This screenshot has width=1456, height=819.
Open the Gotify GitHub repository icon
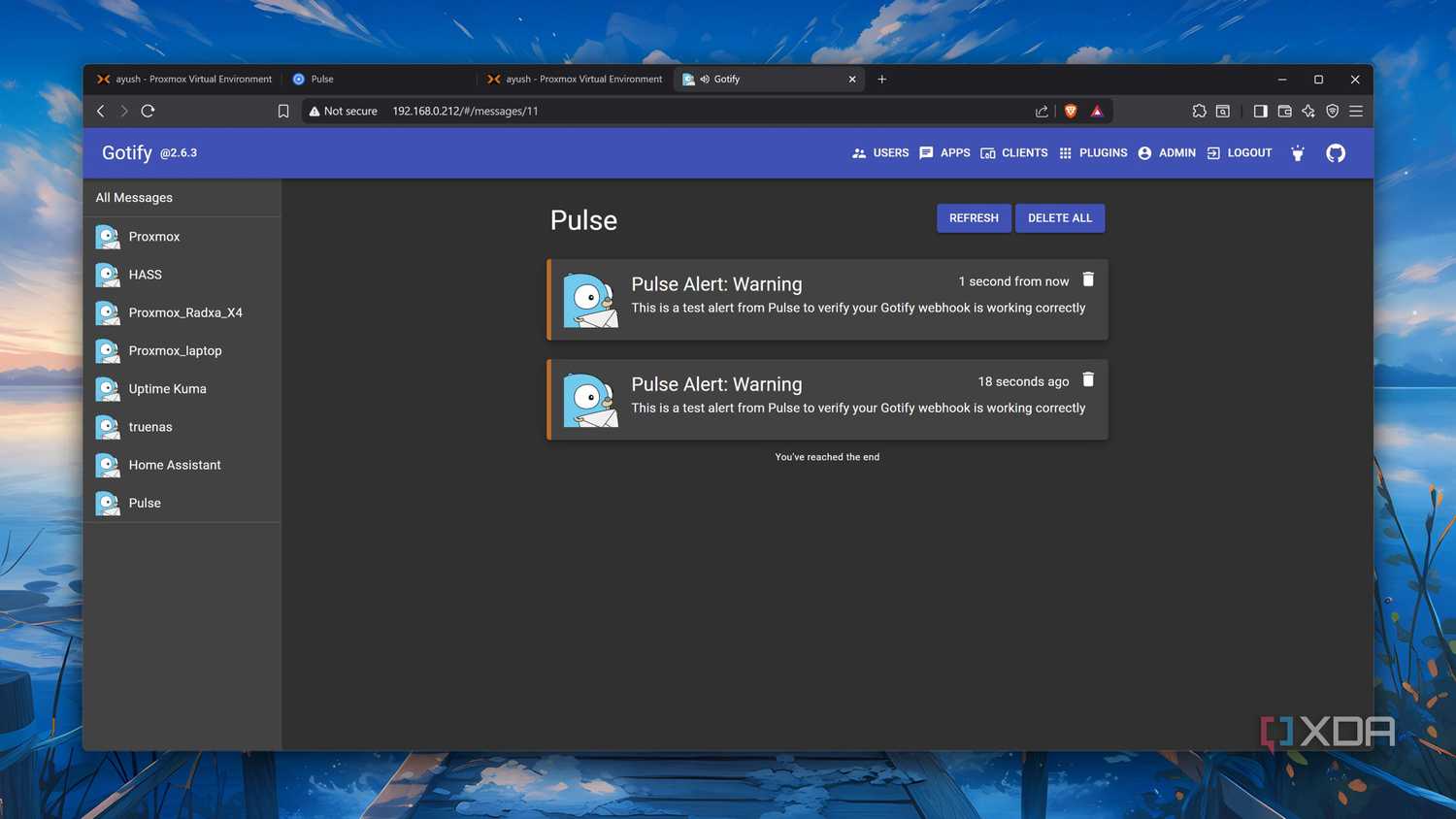coord(1336,153)
